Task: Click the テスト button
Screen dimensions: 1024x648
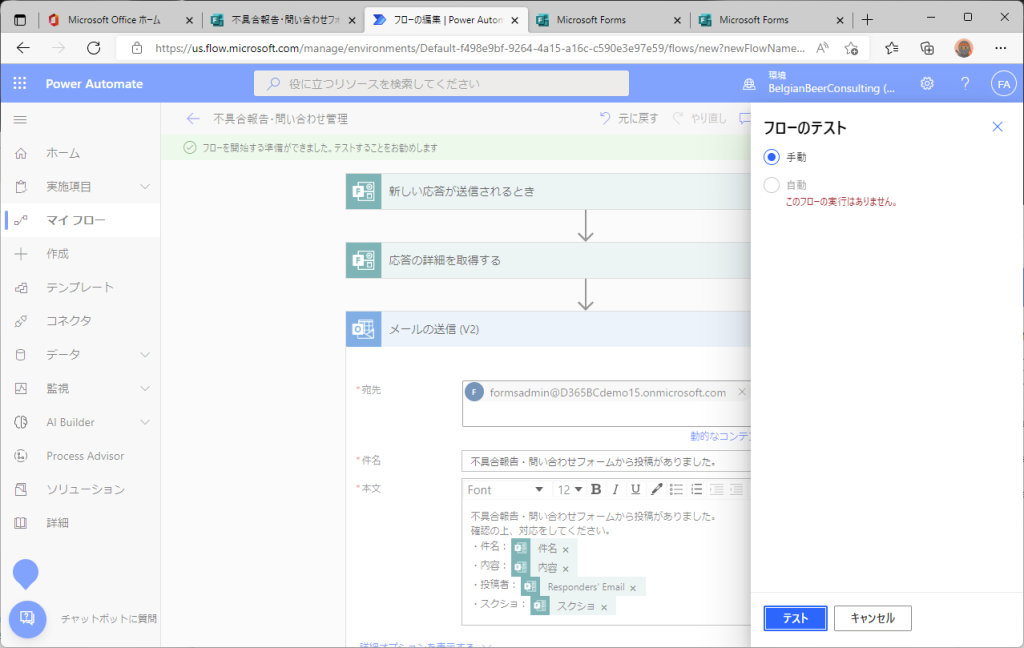Action: (795, 618)
